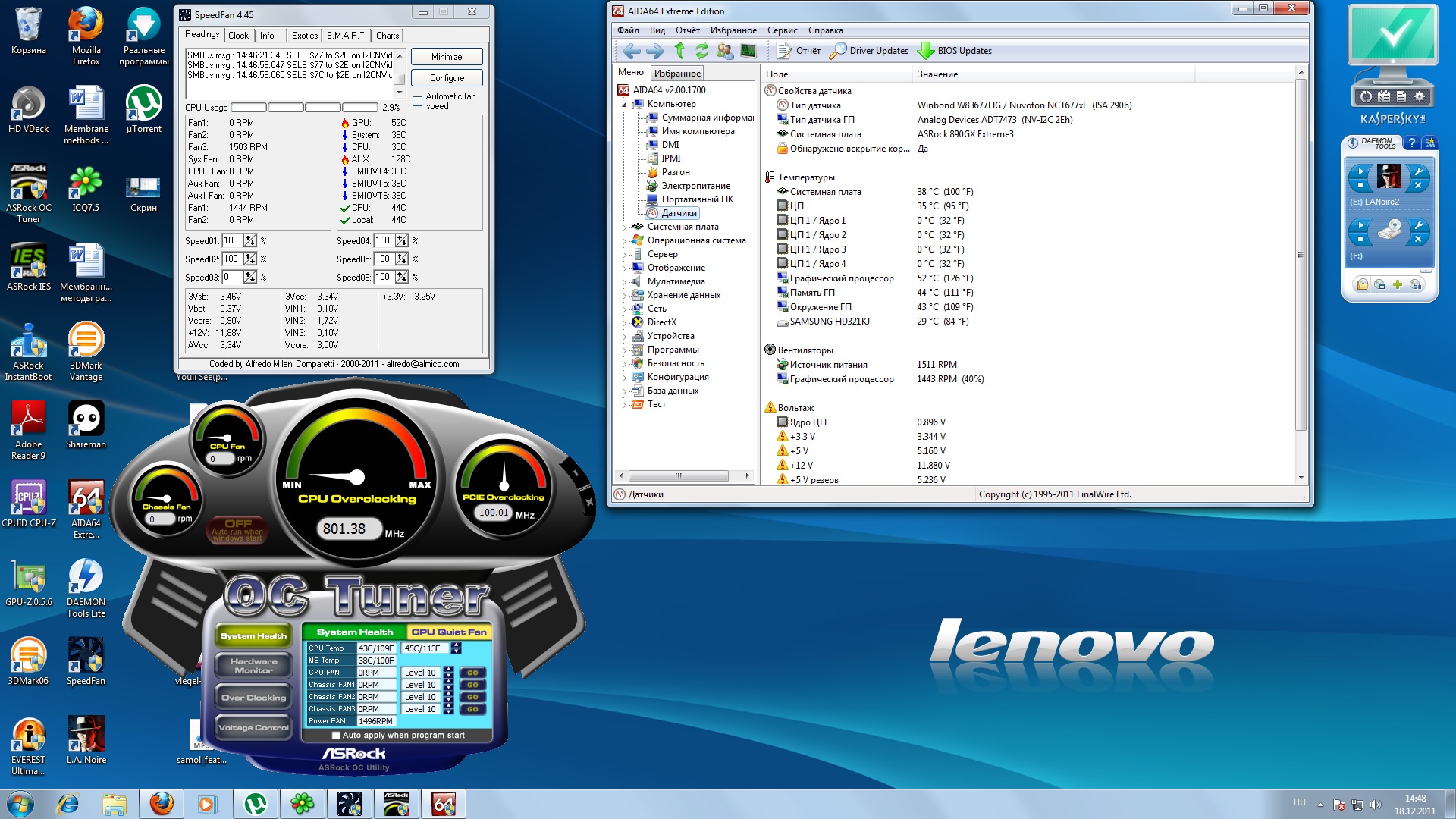Change the CPU FAN Level 10 stepper
The image size is (1456, 819).
coord(449,673)
